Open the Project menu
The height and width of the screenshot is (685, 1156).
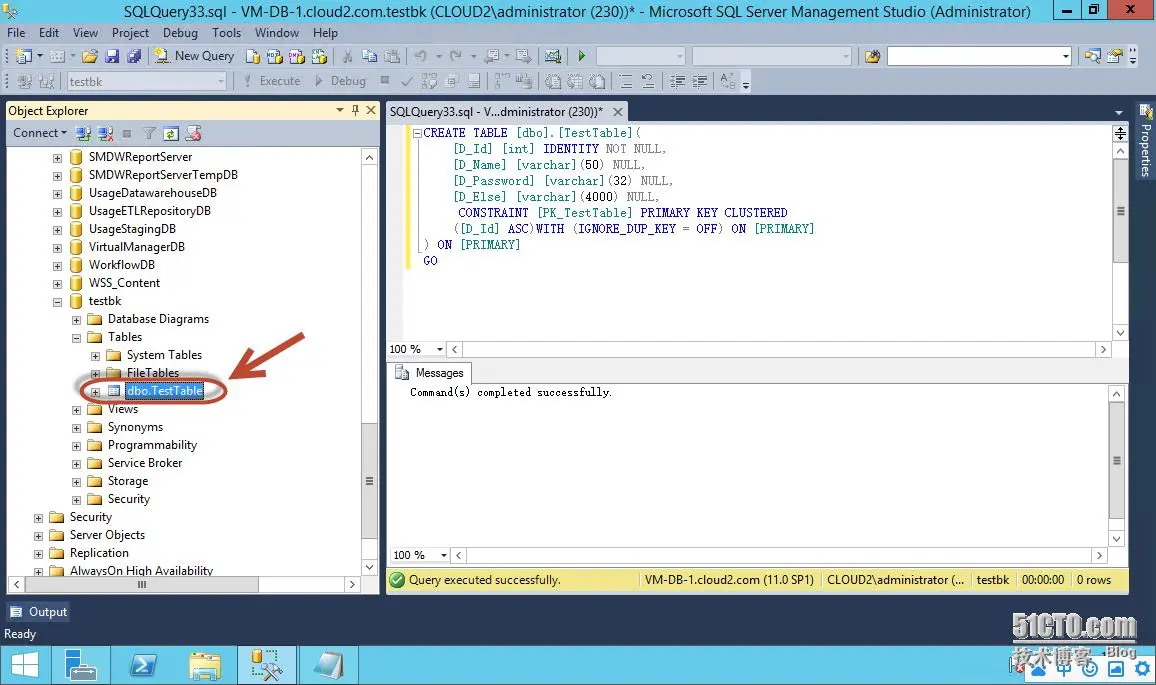point(130,33)
